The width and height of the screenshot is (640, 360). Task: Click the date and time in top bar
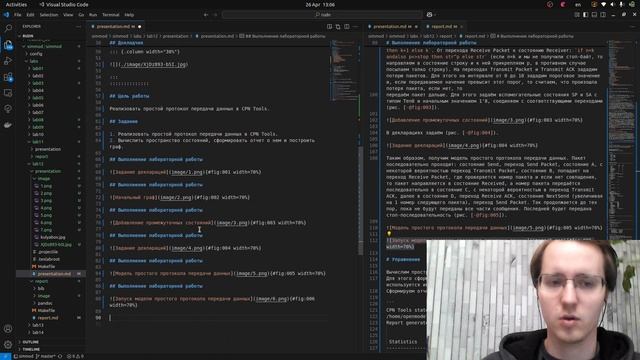[320, 4]
